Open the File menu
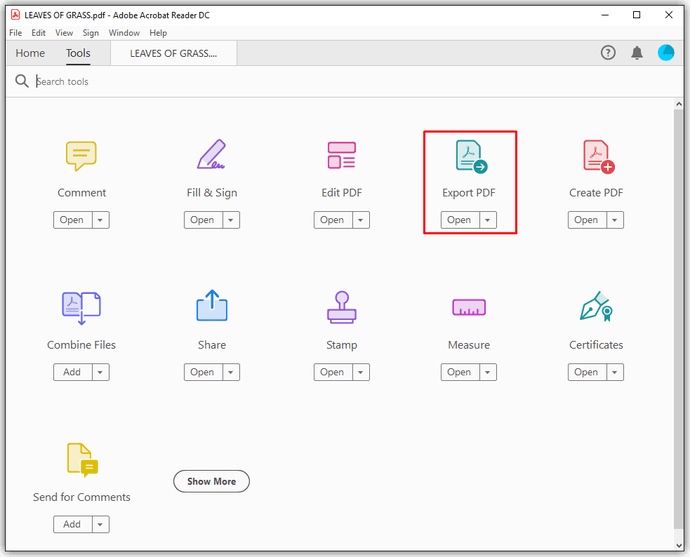 click(15, 33)
